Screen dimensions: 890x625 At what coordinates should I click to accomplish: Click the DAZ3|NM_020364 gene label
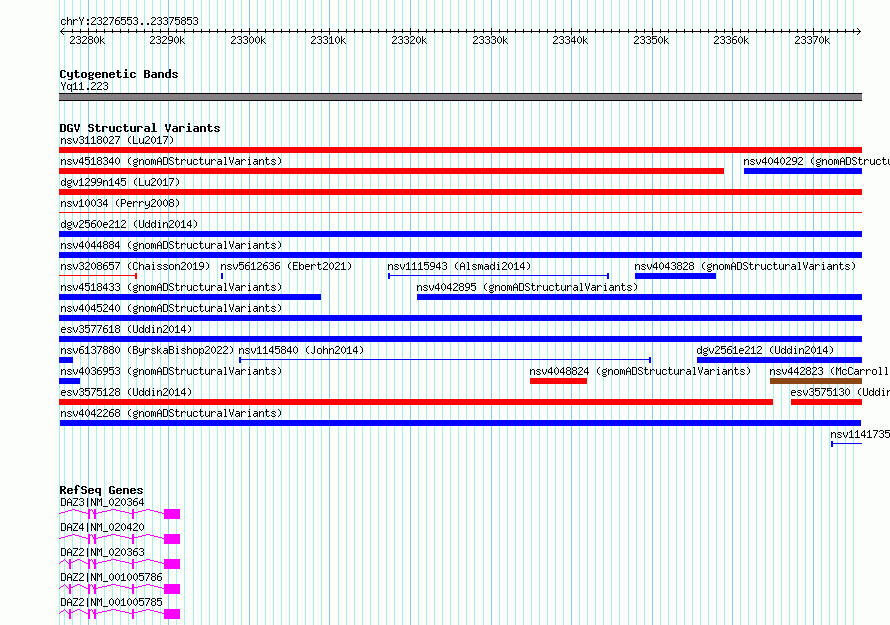point(102,502)
